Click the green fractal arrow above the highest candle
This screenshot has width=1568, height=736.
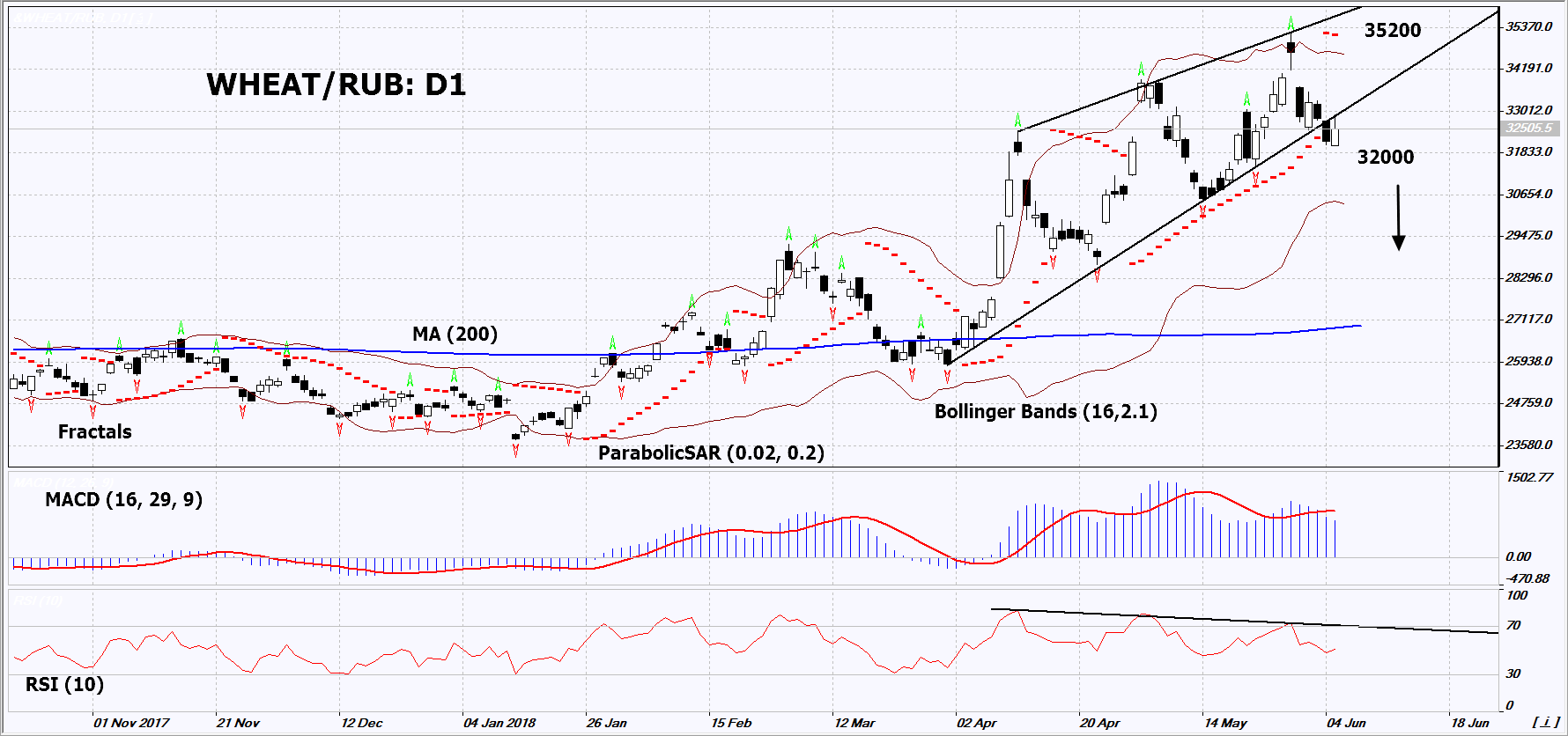[x=1291, y=23]
